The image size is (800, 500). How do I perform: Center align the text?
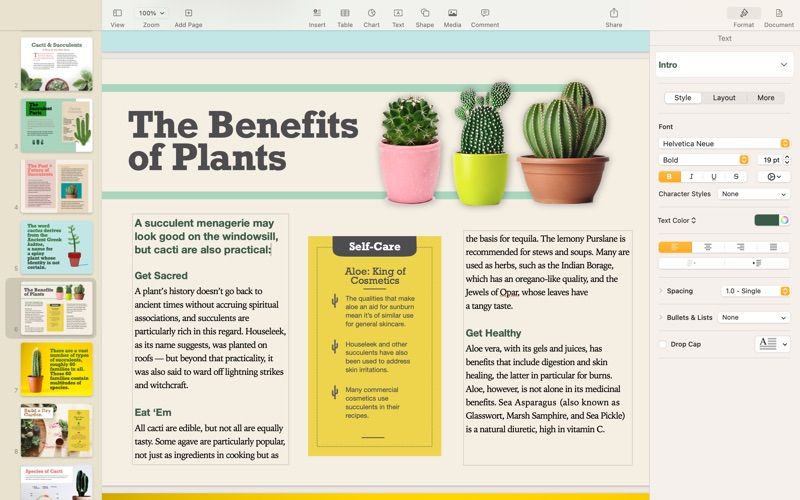point(708,247)
